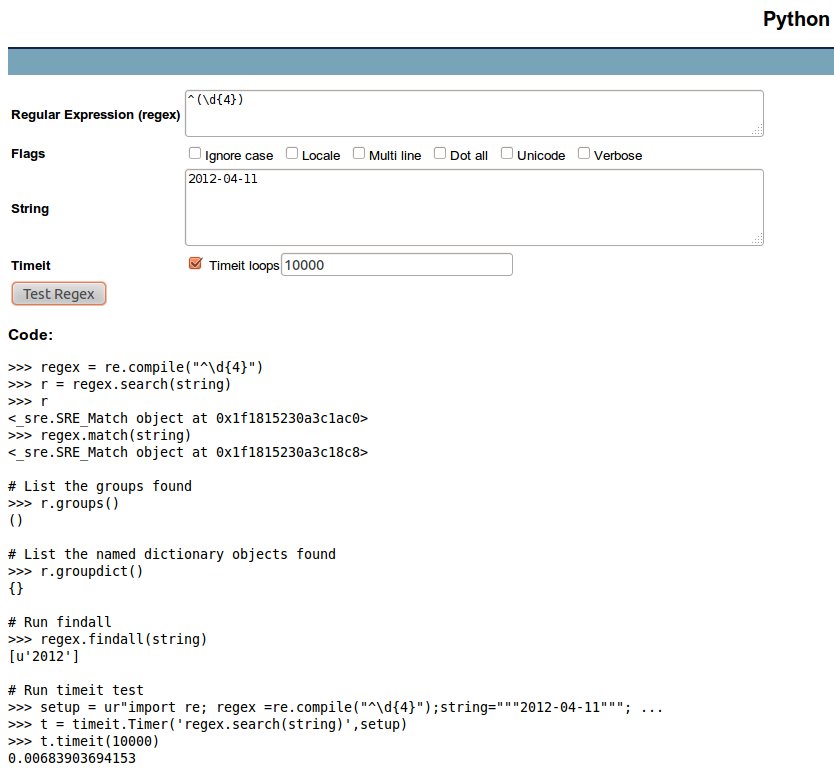Click the 'Flags' label

tap(28, 154)
